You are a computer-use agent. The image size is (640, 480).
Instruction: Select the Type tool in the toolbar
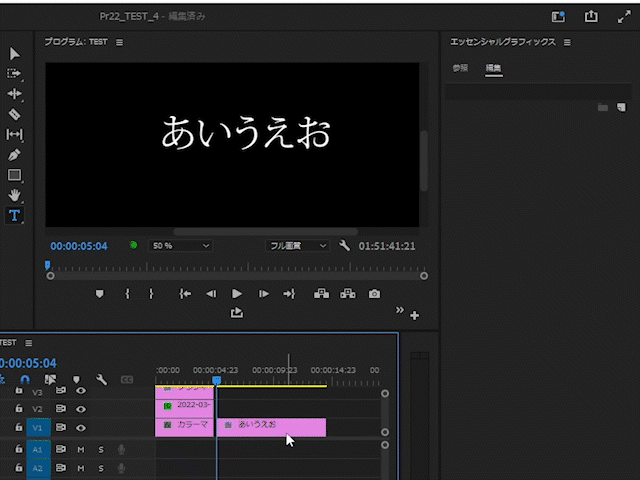coord(15,216)
